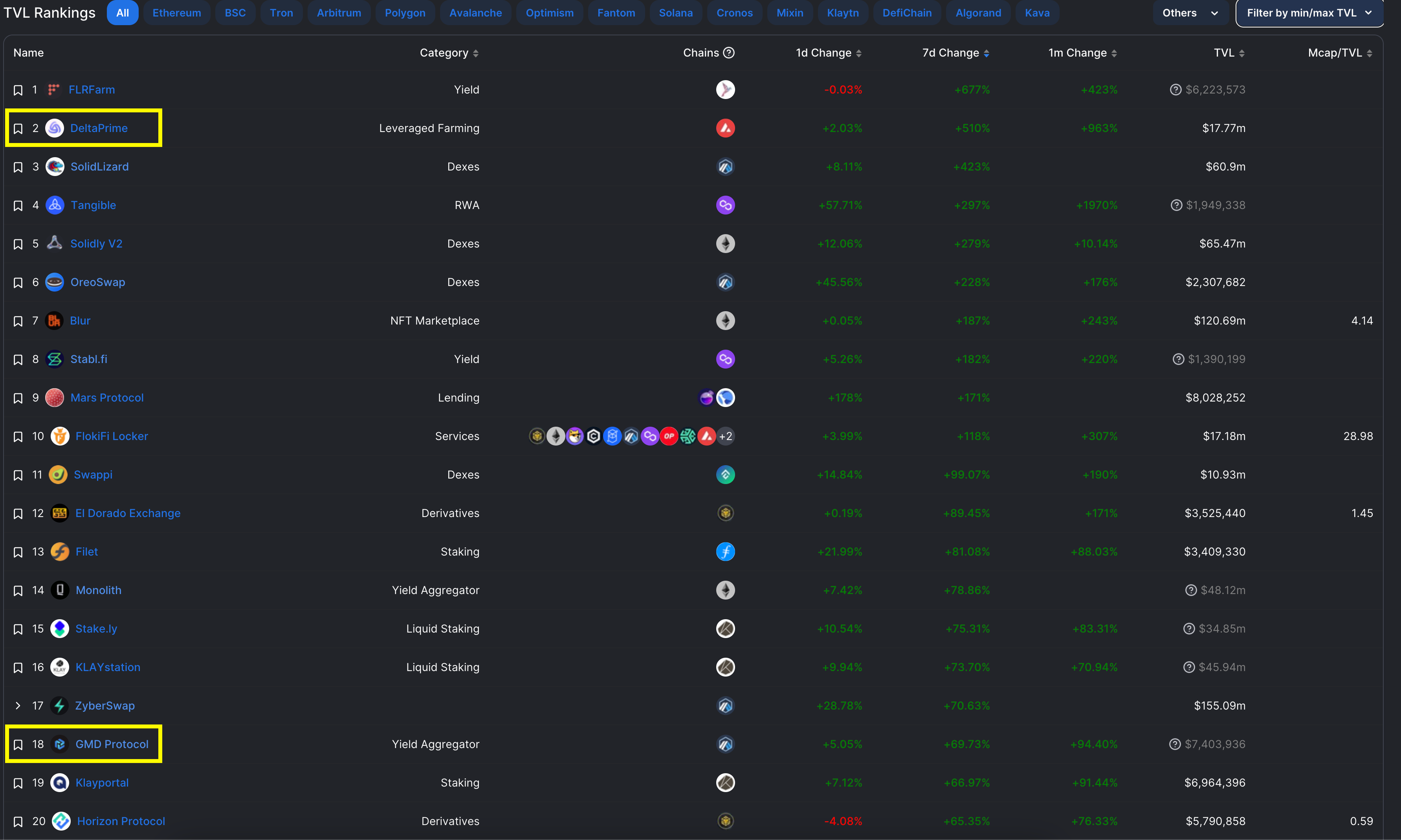Toggle bookmark for Blur row

tap(18, 321)
